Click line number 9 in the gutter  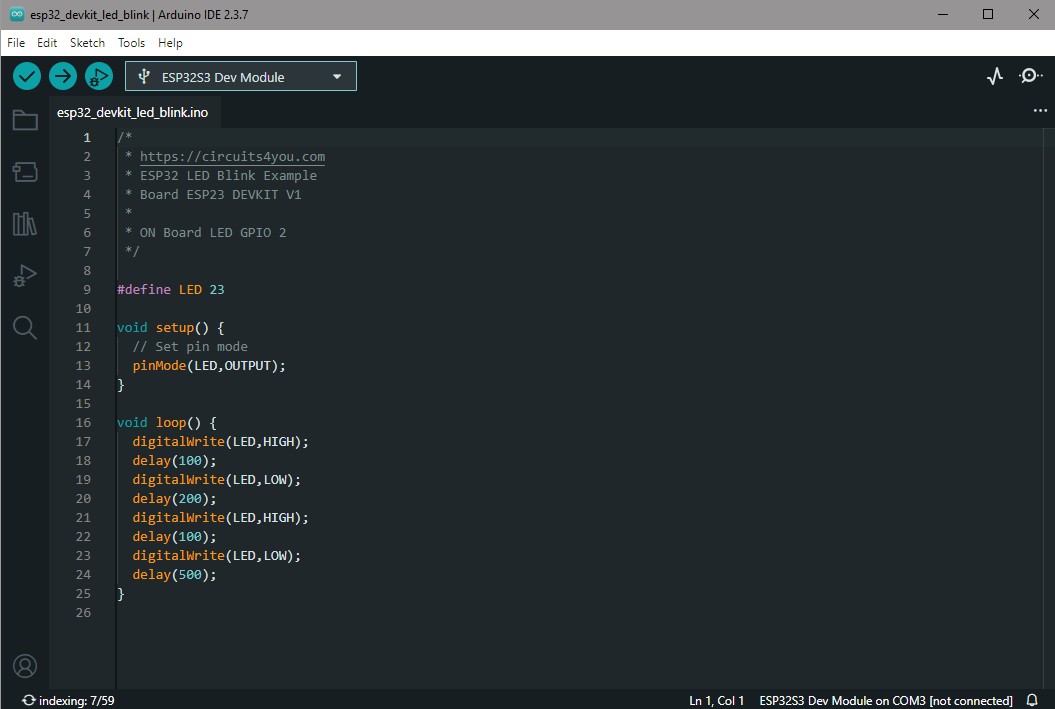click(x=87, y=289)
